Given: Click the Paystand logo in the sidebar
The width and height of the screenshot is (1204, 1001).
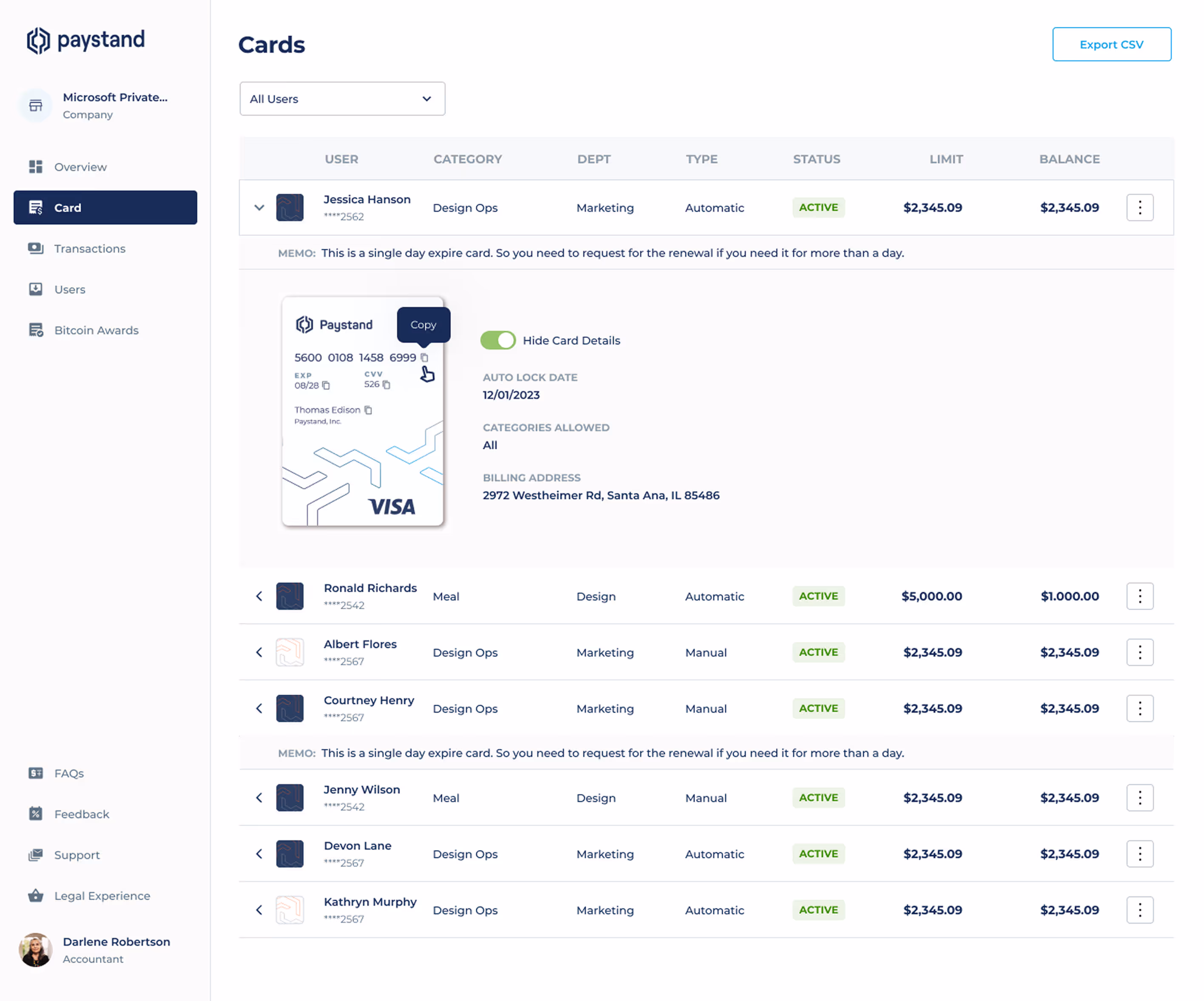Looking at the screenshot, I should point(86,40).
